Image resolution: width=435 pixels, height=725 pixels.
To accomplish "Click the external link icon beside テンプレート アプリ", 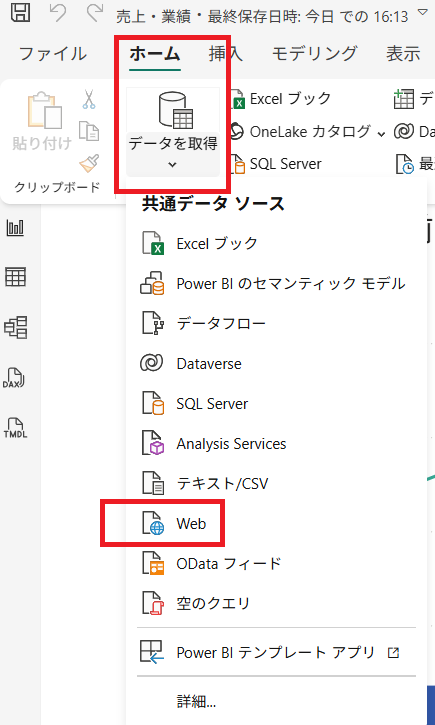I will click(393, 653).
